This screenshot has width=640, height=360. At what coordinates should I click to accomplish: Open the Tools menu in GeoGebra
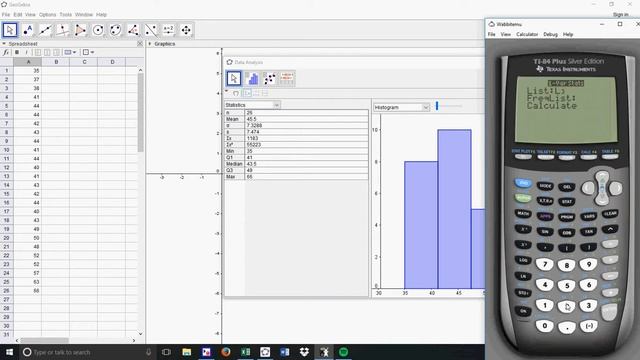65,15
